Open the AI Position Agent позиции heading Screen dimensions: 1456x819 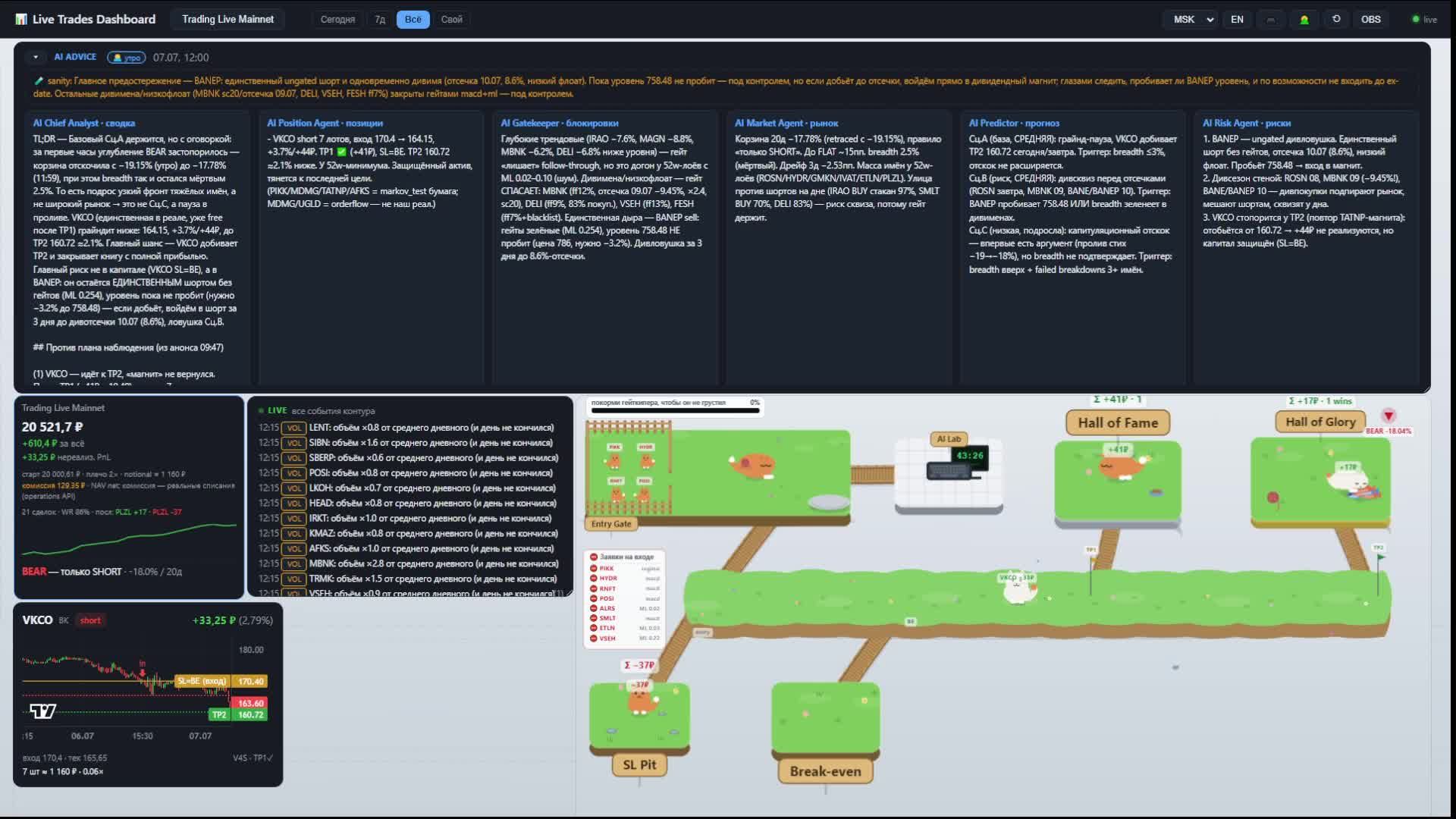325,123
